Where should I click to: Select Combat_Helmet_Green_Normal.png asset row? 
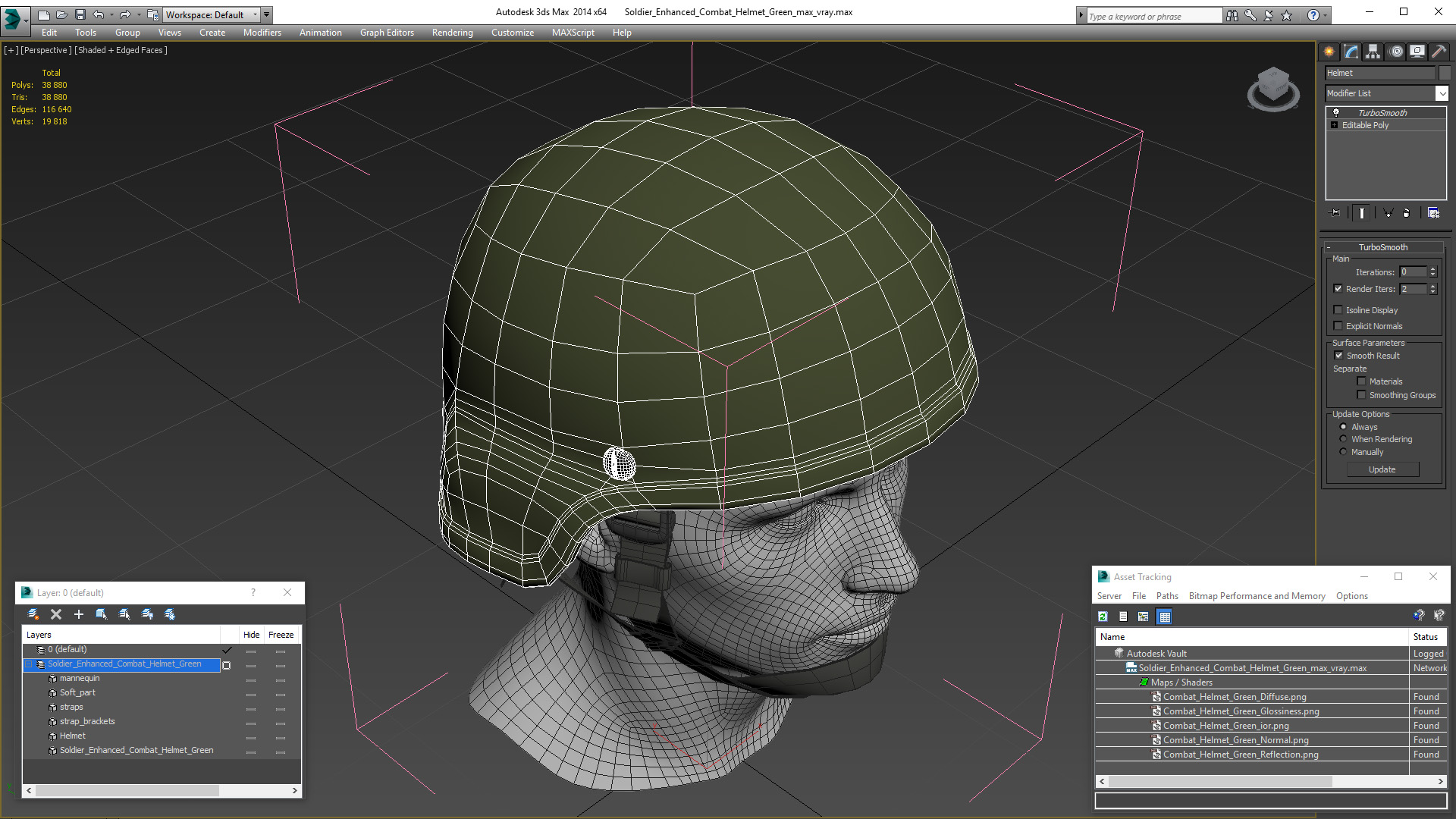[x=1235, y=740]
